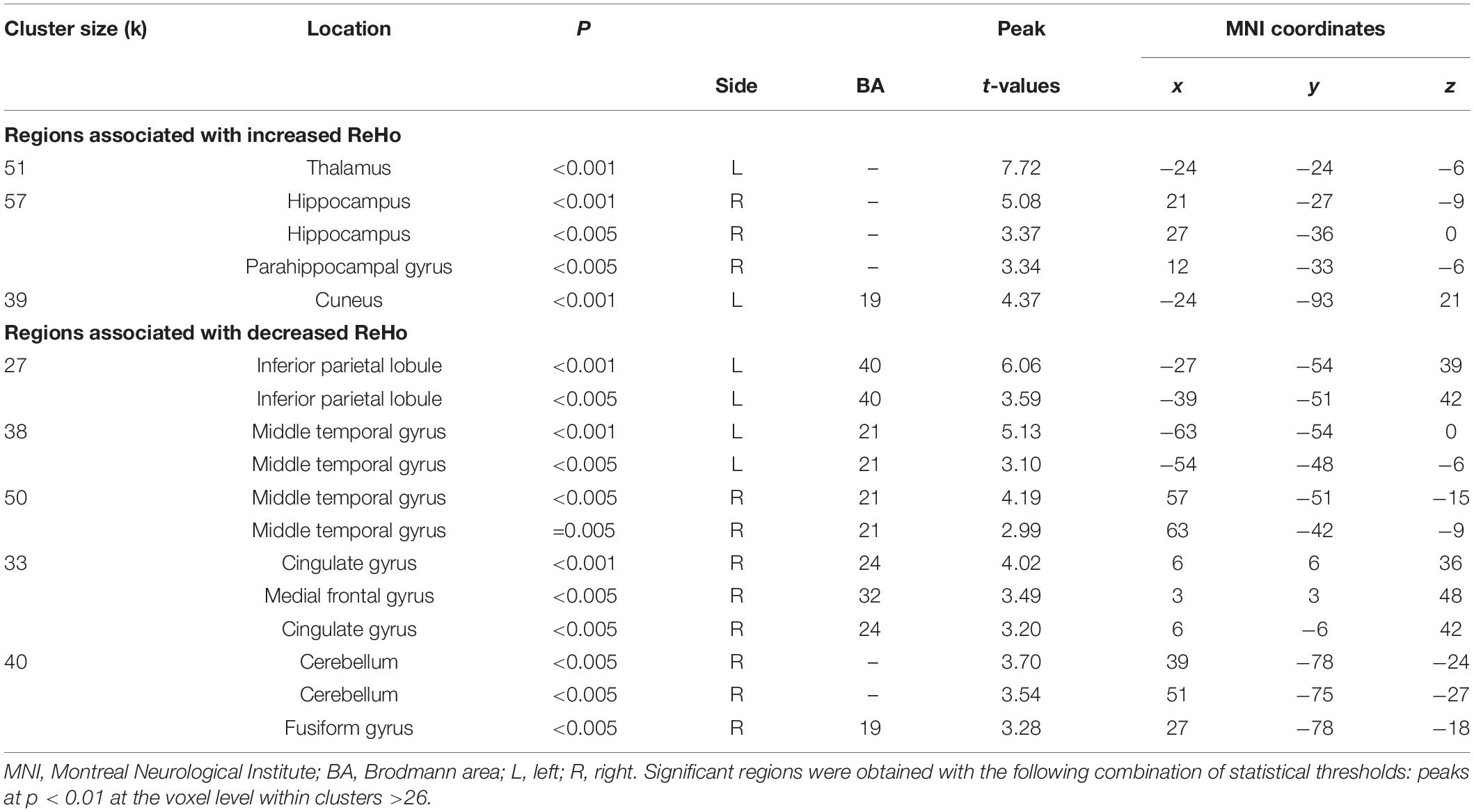Click the BA value 32 cell

[x=870, y=596]
